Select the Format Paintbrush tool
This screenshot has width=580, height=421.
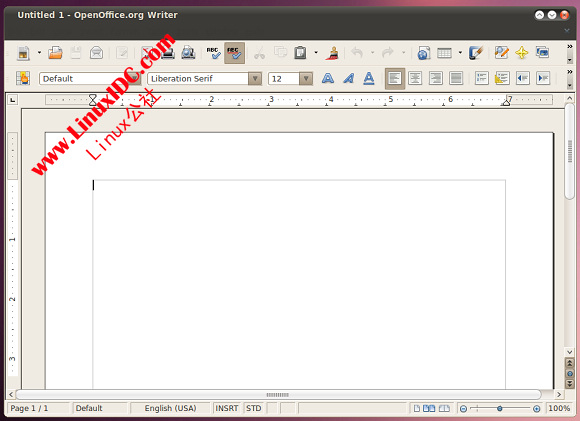pos(332,53)
